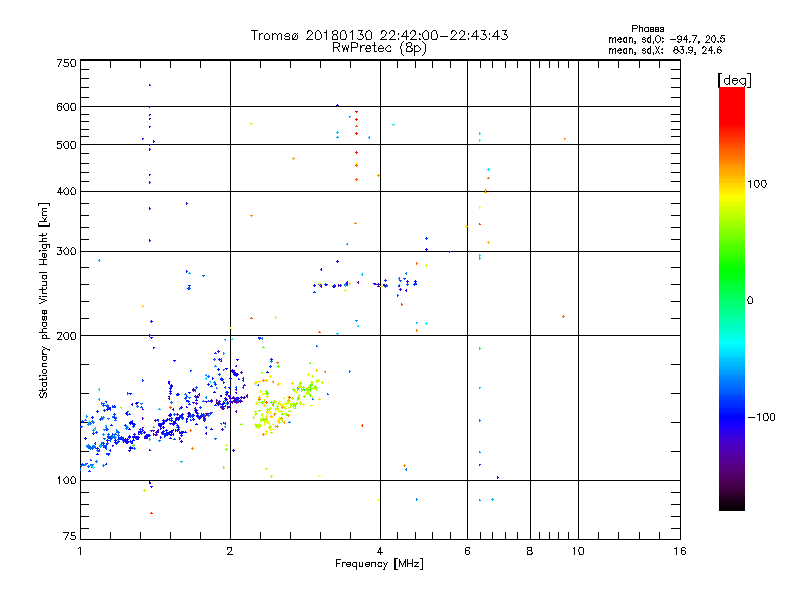This screenshot has height=600, width=800.
Task: Click the mean, sd,X value line
Action: coord(665,51)
